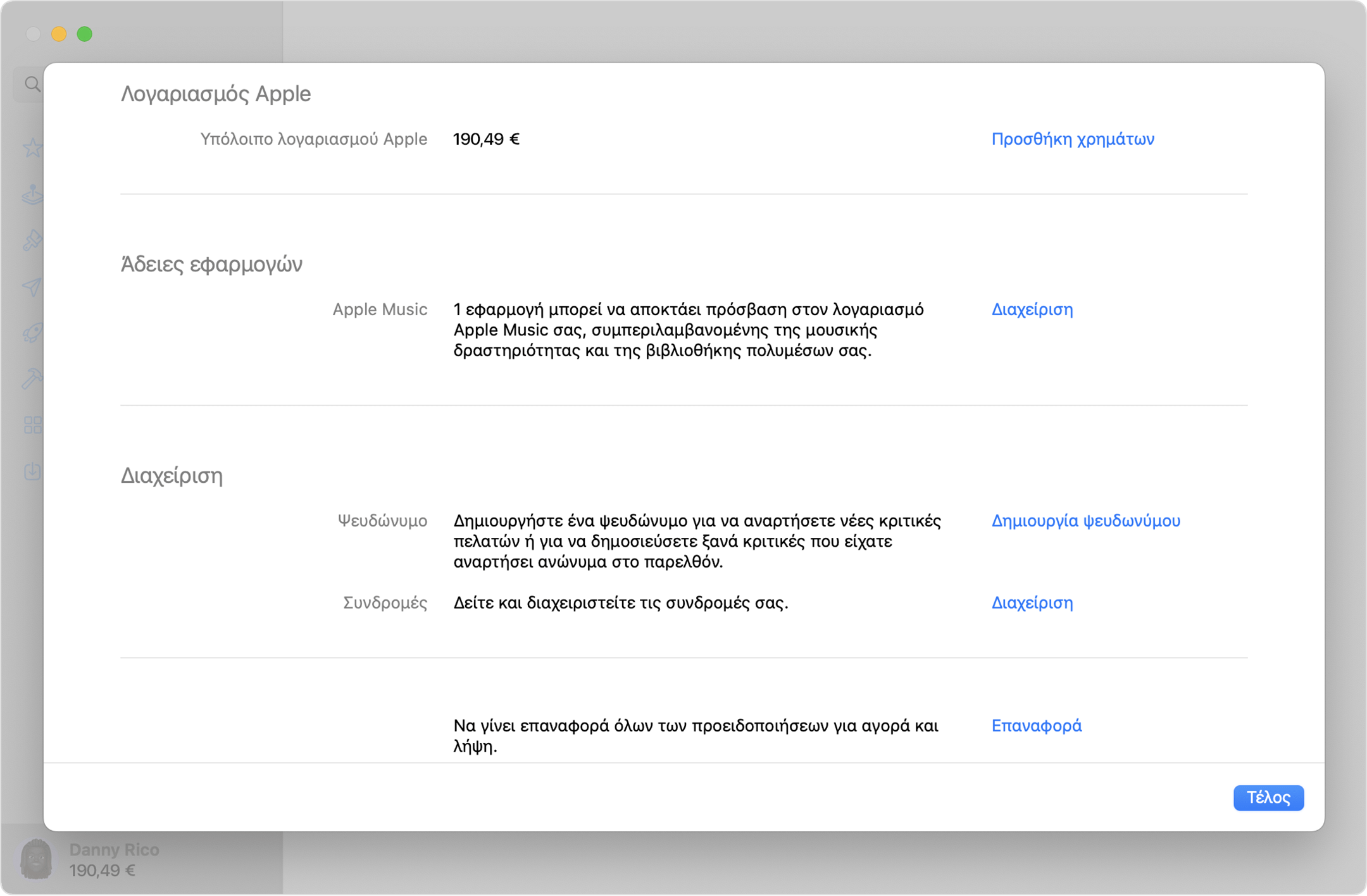The height and width of the screenshot is (896, 1367).
Task: Open the Play rocket icon in sidebar
Action: [32, 333]
